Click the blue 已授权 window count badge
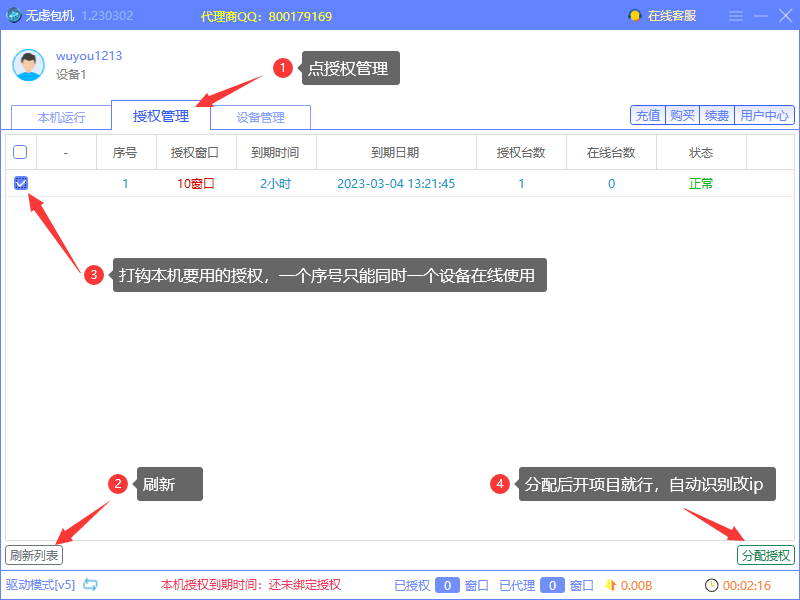This screenshot has width=800, height=600. point(448,585)
